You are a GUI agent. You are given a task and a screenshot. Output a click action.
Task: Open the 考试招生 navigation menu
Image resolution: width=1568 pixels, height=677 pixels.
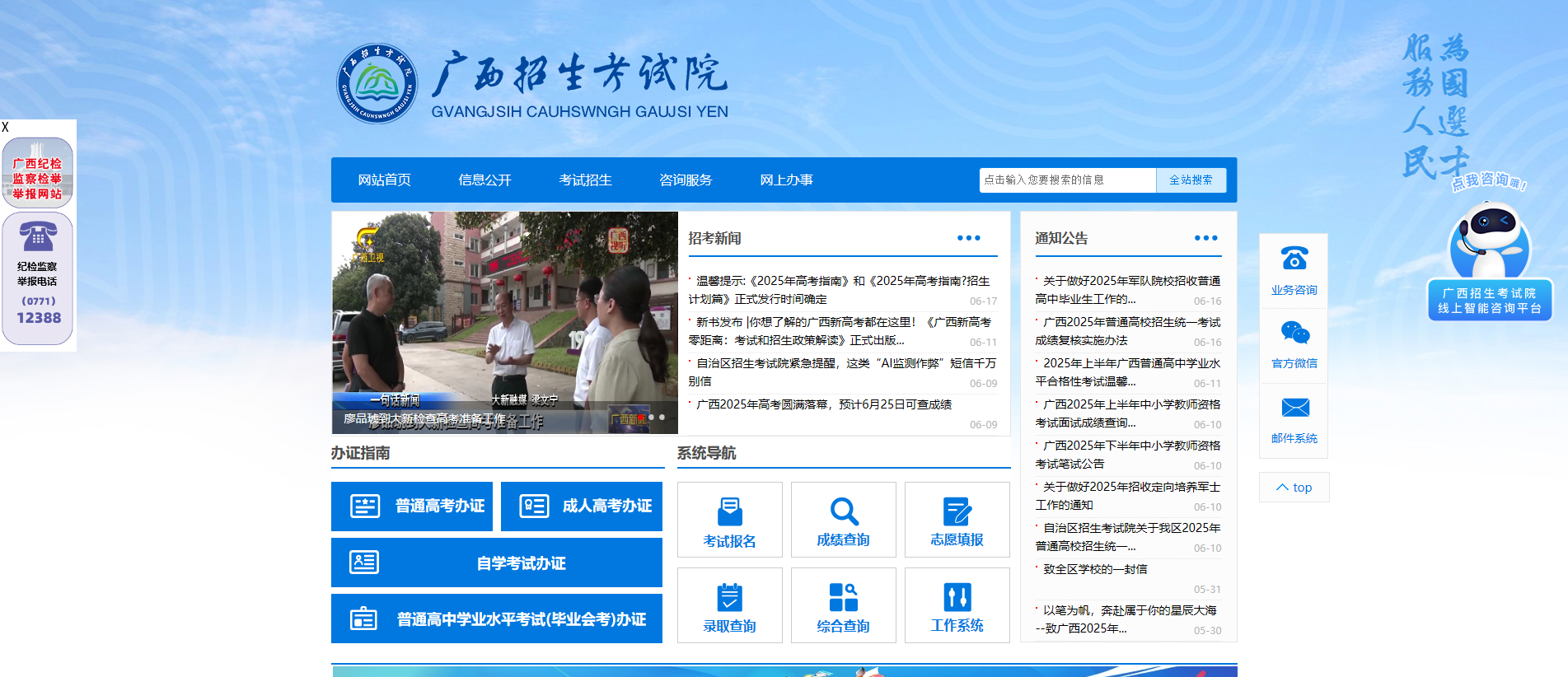point(585,180)
